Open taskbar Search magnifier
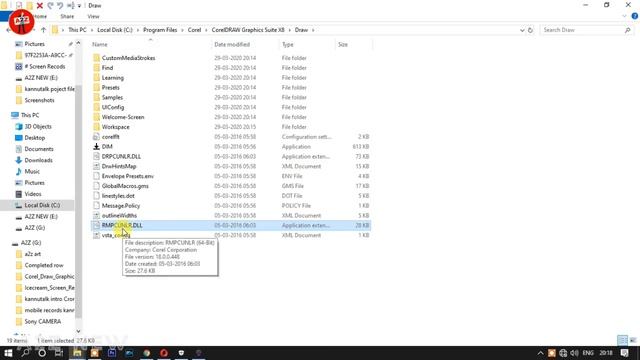Image resolution: width=640 pixels, height=360 pixels. point(25,353)
